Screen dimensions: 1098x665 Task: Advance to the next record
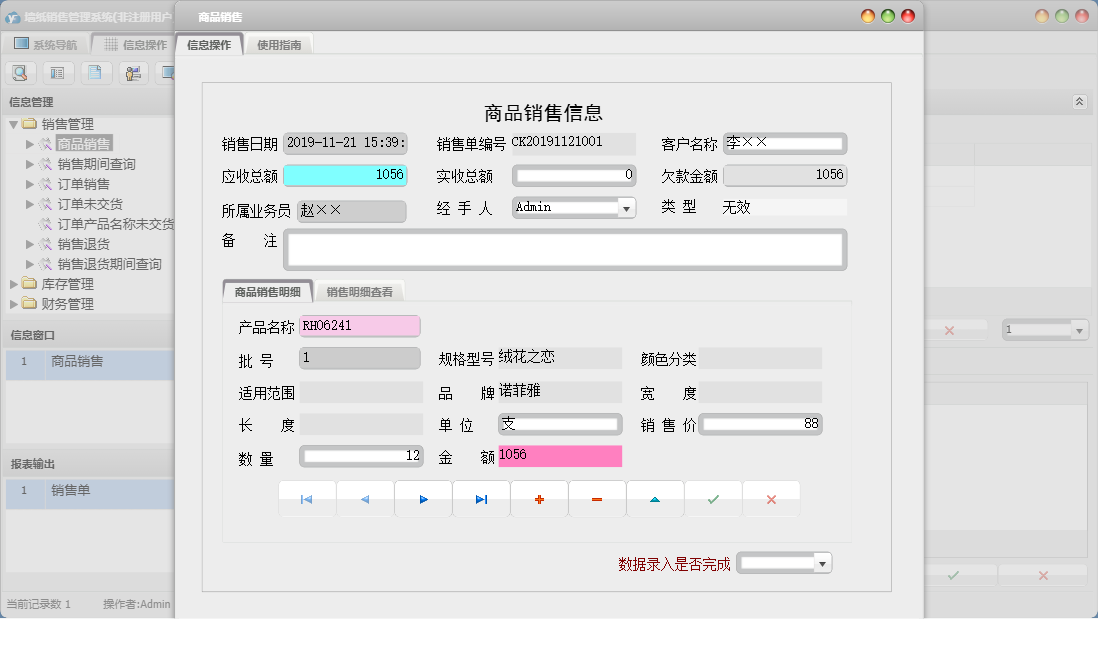(423, 498)
